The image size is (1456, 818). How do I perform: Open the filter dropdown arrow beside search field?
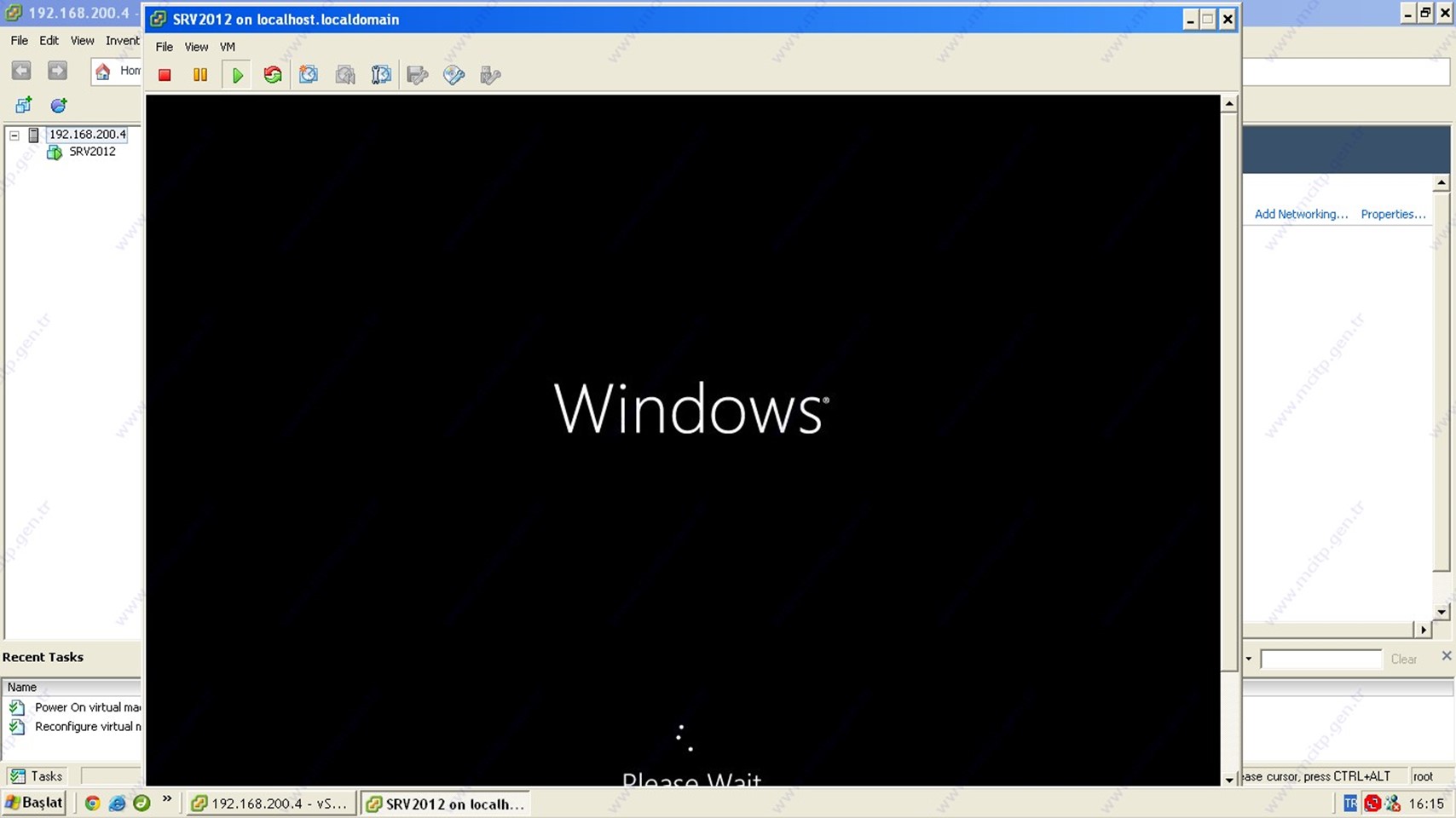coord(1249,659)
